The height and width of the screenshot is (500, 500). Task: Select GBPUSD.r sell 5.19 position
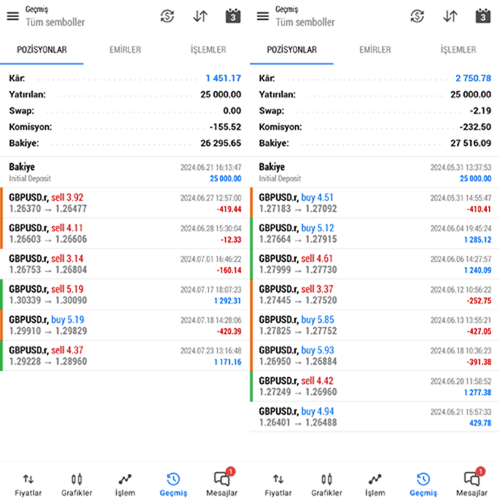[125, 295]
